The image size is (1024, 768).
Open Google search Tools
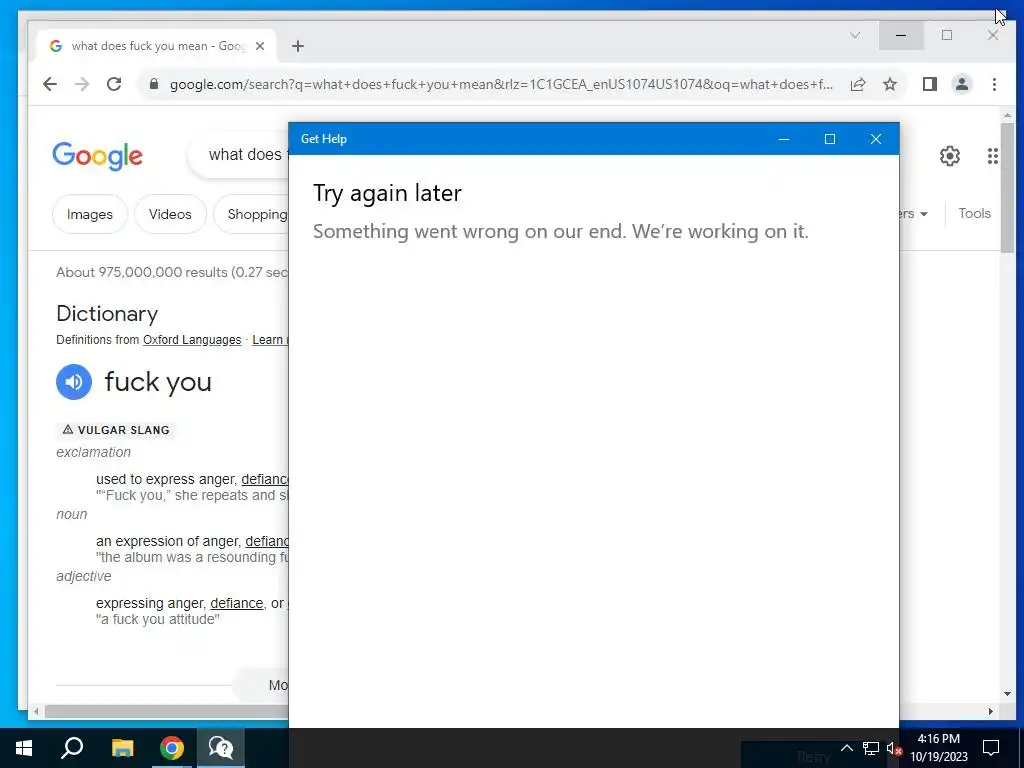[974, 214]
